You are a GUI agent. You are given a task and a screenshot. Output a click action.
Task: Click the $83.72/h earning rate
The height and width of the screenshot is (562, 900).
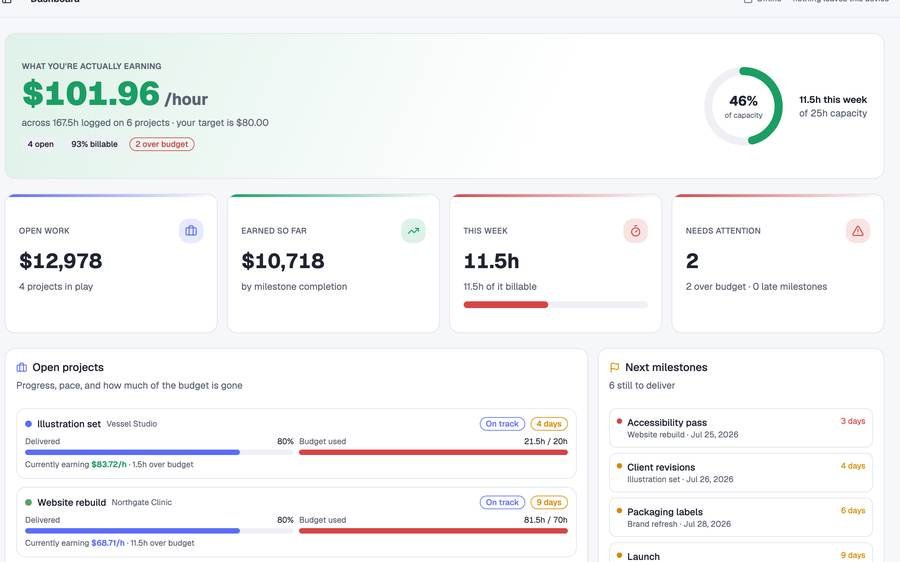(109, 464)
